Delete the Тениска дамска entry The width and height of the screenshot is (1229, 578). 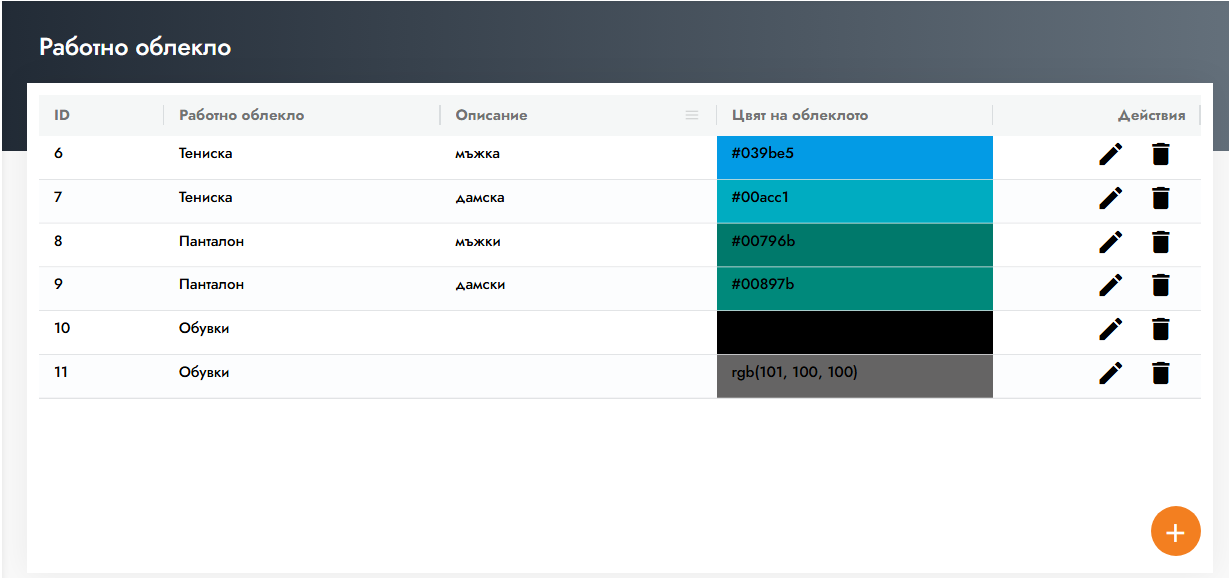click(x=1160, y=198)
